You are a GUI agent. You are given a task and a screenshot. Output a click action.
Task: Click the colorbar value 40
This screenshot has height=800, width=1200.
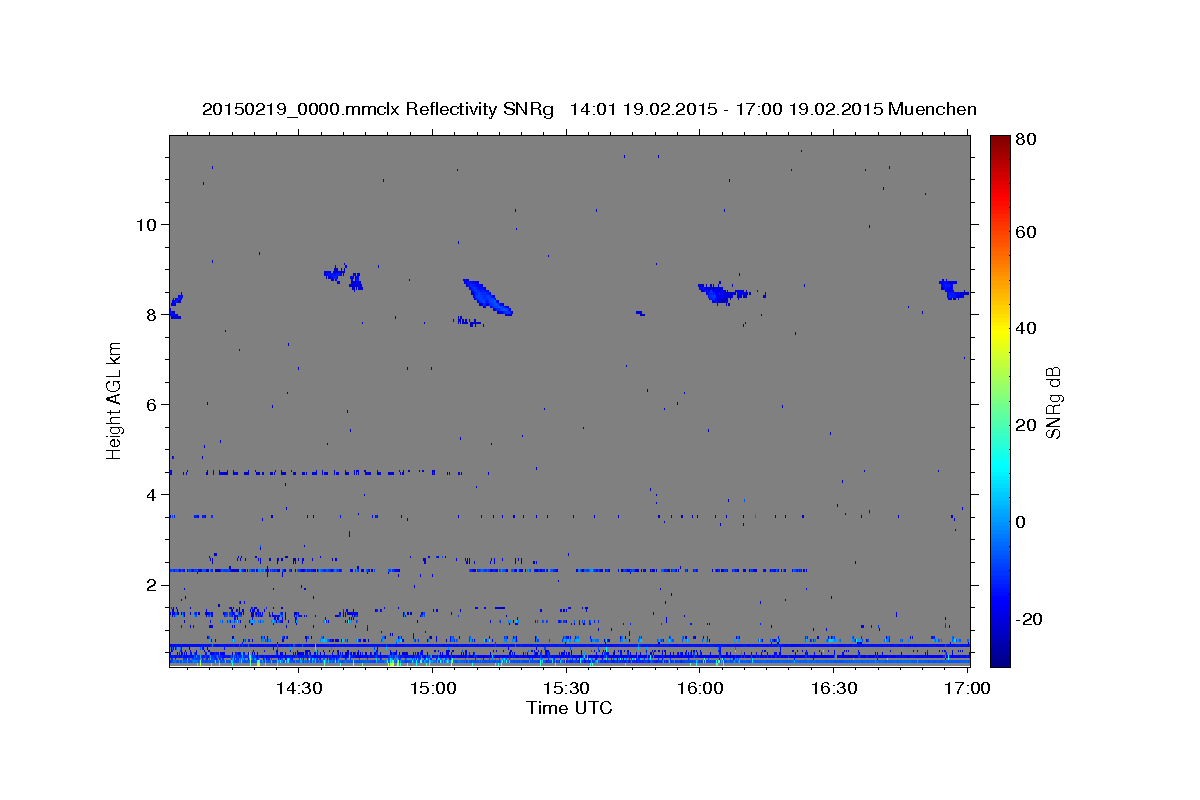(x=1028, y=328)
